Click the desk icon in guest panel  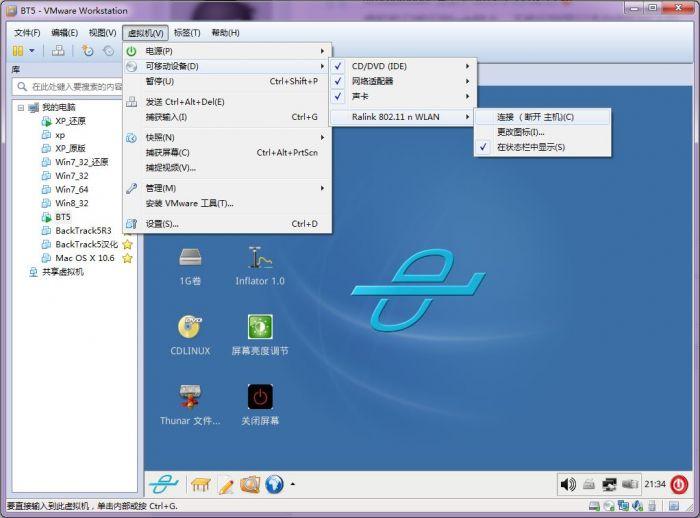click(x=201, y=485)
